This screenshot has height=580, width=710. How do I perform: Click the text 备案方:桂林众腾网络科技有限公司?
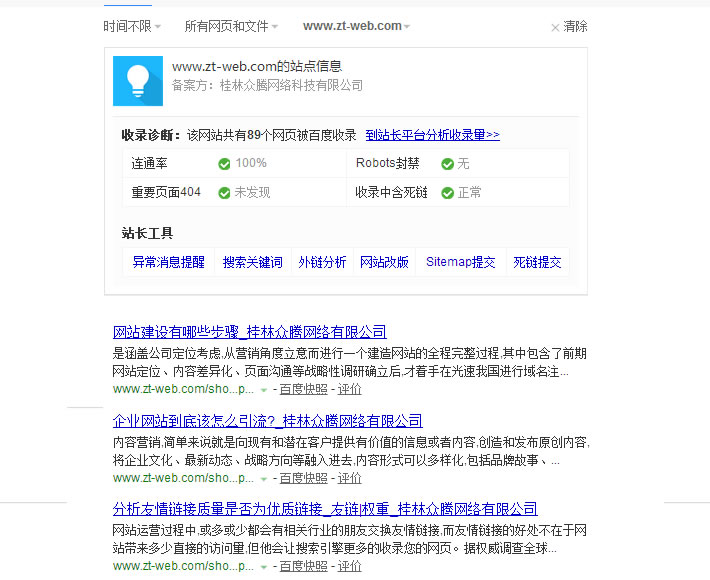(x=267, y=85)
